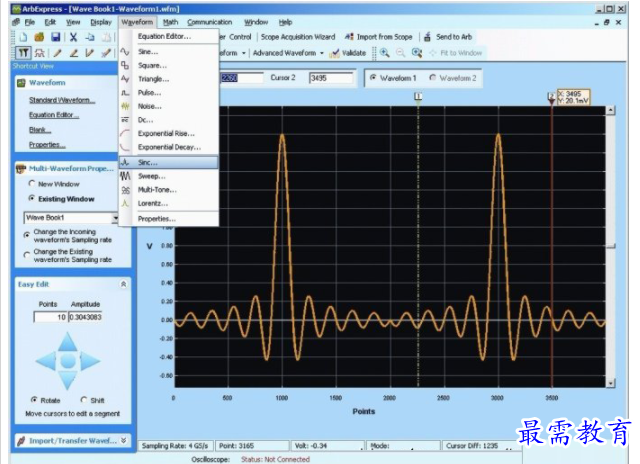640x464 pixels.
Task: Open the File menu
Action: coord(30,22)
